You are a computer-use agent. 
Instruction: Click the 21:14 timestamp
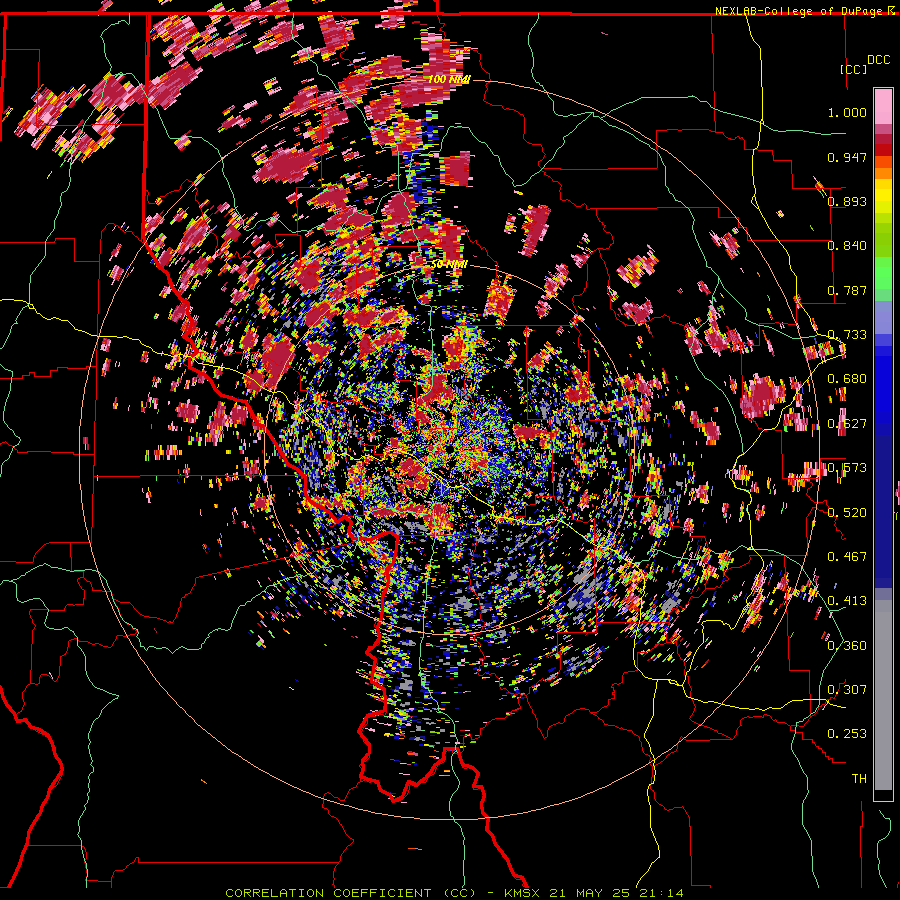click(x=663, y=893)
